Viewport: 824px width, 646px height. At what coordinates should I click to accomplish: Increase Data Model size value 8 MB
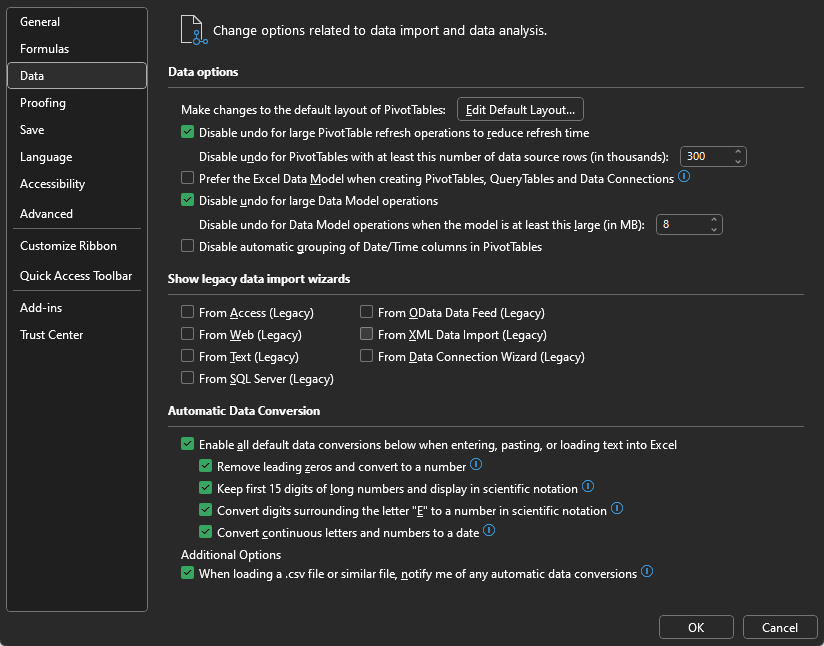click(714, 220)
